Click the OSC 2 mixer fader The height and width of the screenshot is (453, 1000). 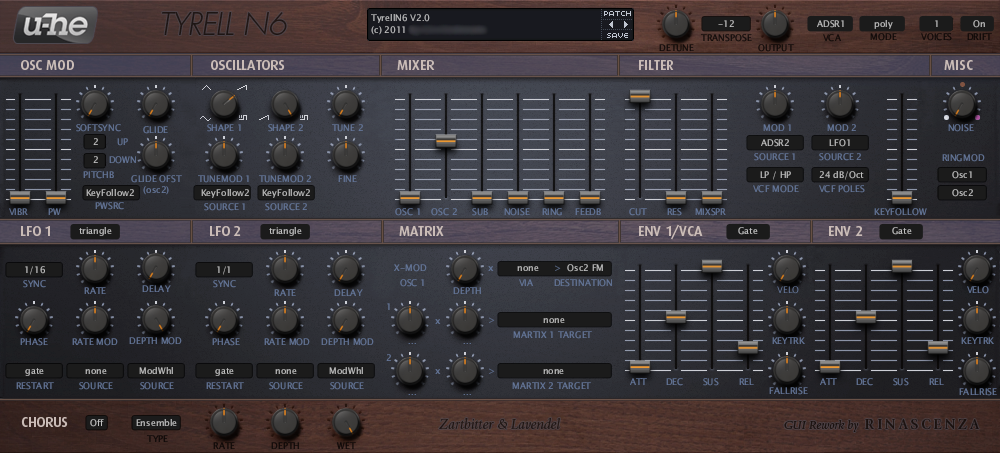(446, 140)
